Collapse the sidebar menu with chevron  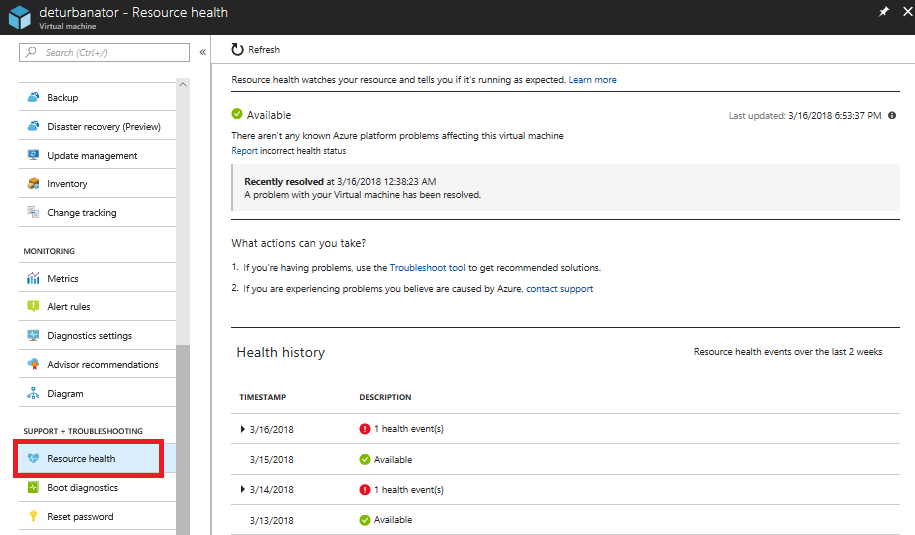pos(202,52)
